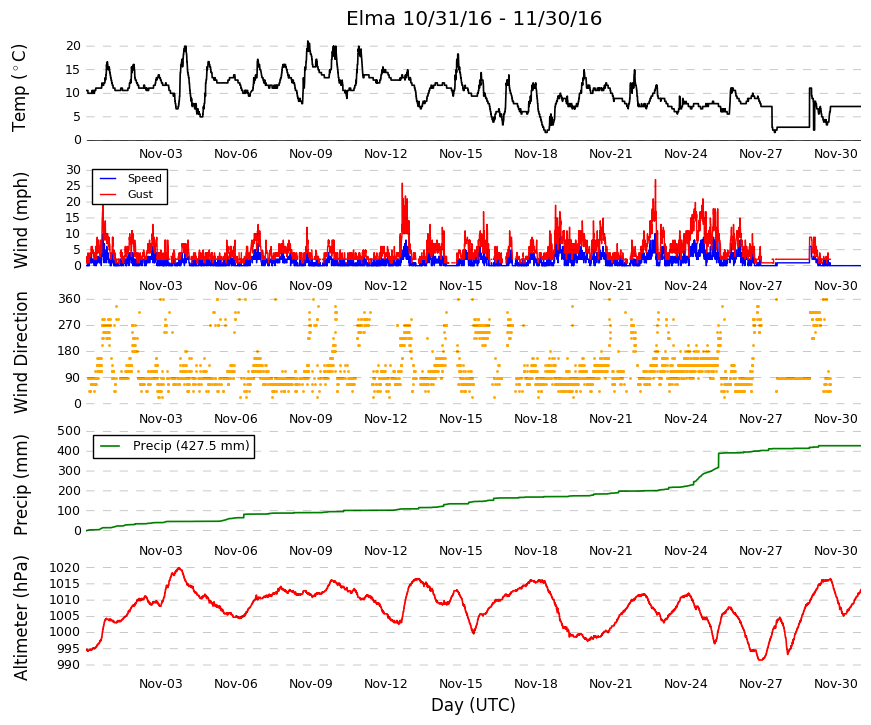Click the Wind (mph) axis label
871x725 pixels.
tap(21, 221)
